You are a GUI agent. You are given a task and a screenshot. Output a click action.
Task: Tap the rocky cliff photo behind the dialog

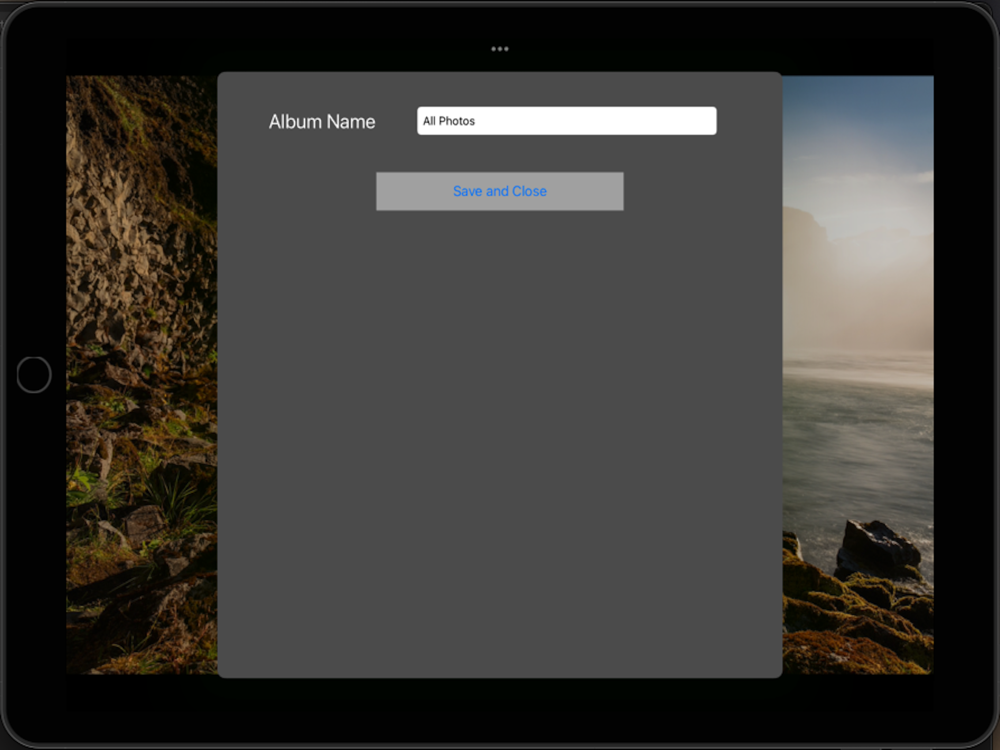click(142, 374)
